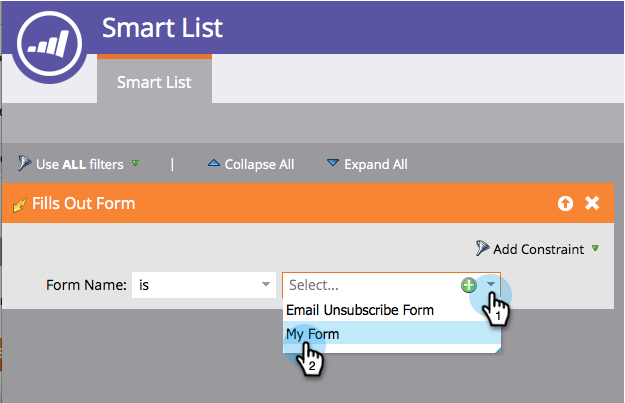Viewport: 625px width, 403px height.
Task: Open the Add Constraint dropdown
Action: [x=596, y=249]
